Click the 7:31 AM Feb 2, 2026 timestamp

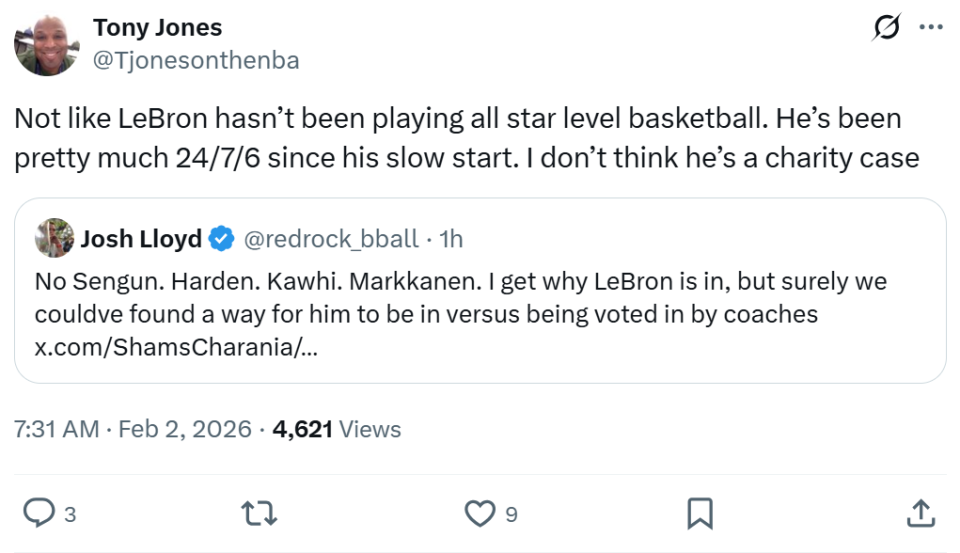(x=133, y=429)
